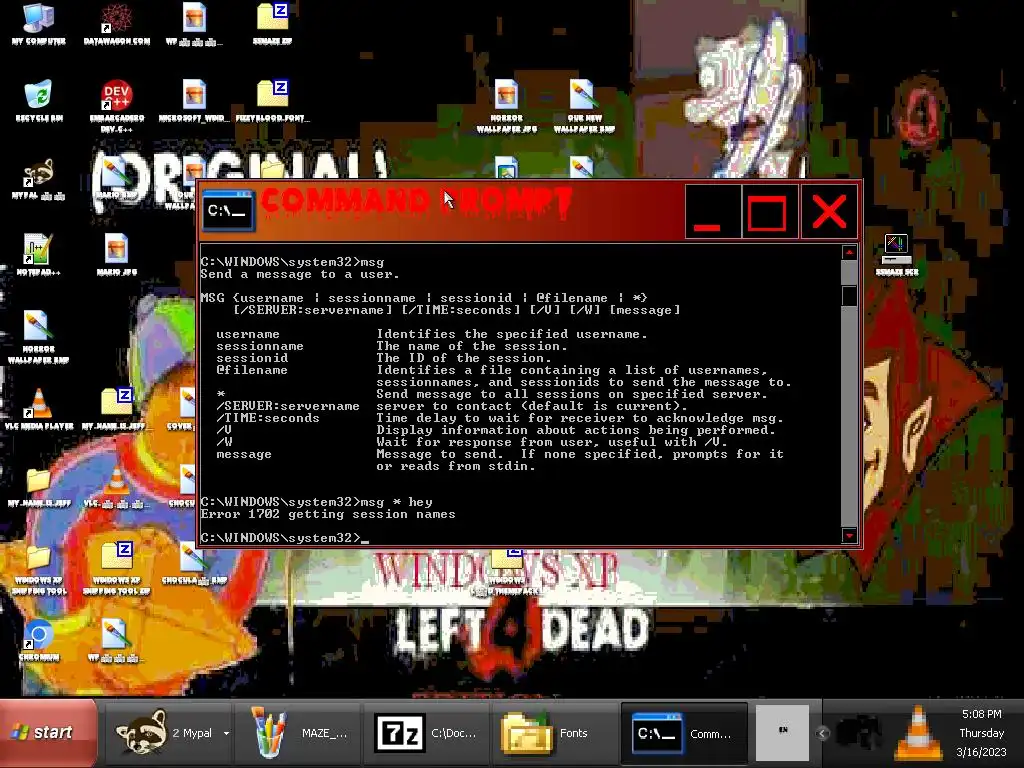The width and height of the screenshot is (1024, 768).
Task: Open the EN language bar indicator
Action: tap(782, 731)
